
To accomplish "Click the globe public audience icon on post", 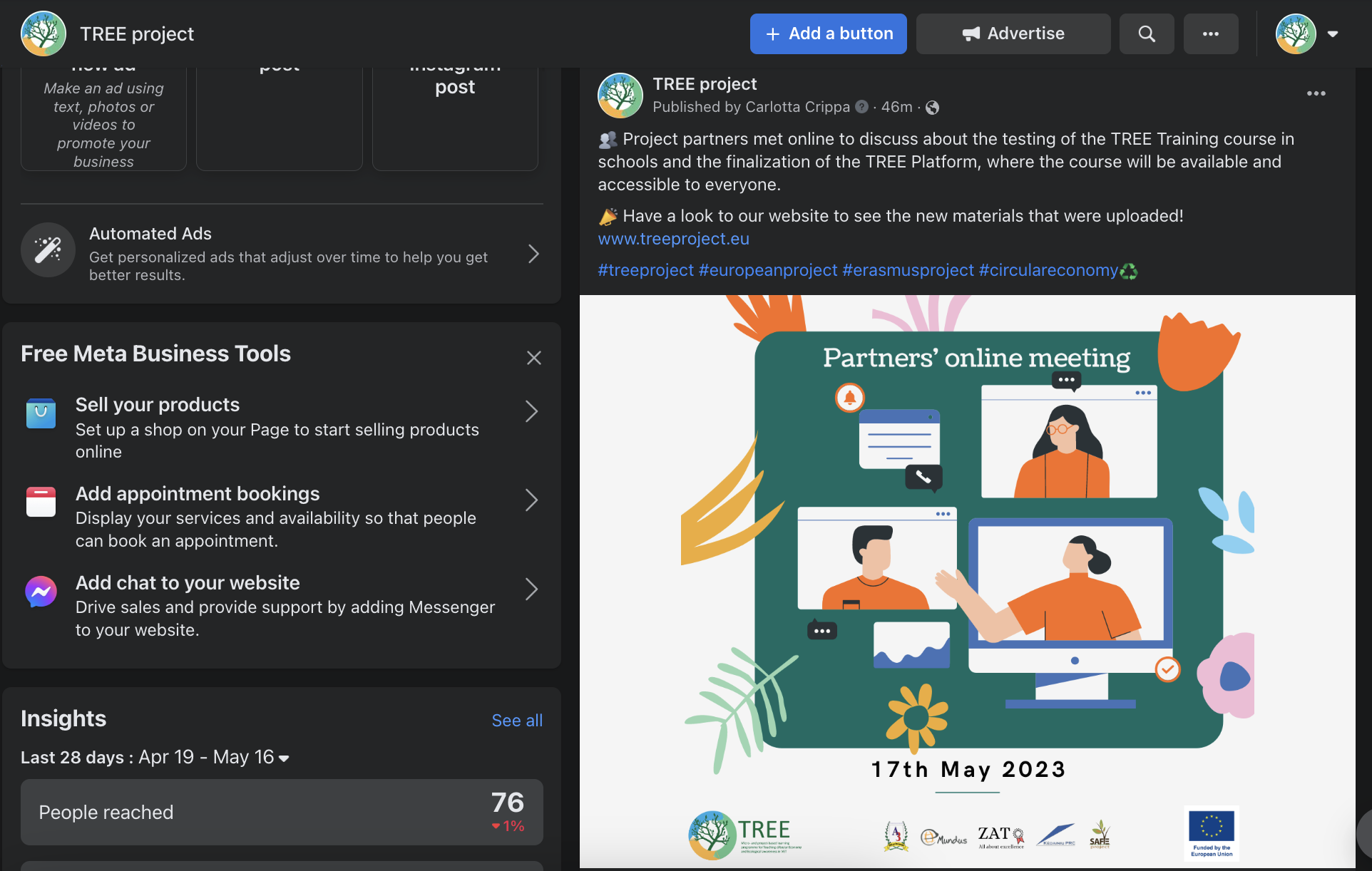I will pyautogui.click(x=932, y=108).
